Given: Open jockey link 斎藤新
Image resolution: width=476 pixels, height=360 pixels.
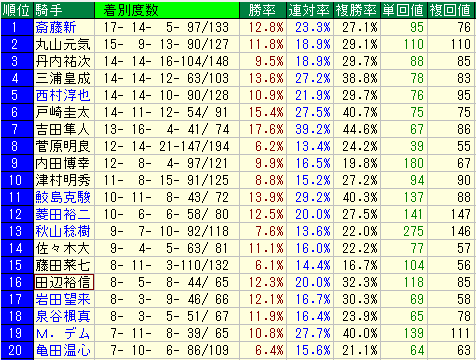Looking at the screenshot, I should [56, 27].
